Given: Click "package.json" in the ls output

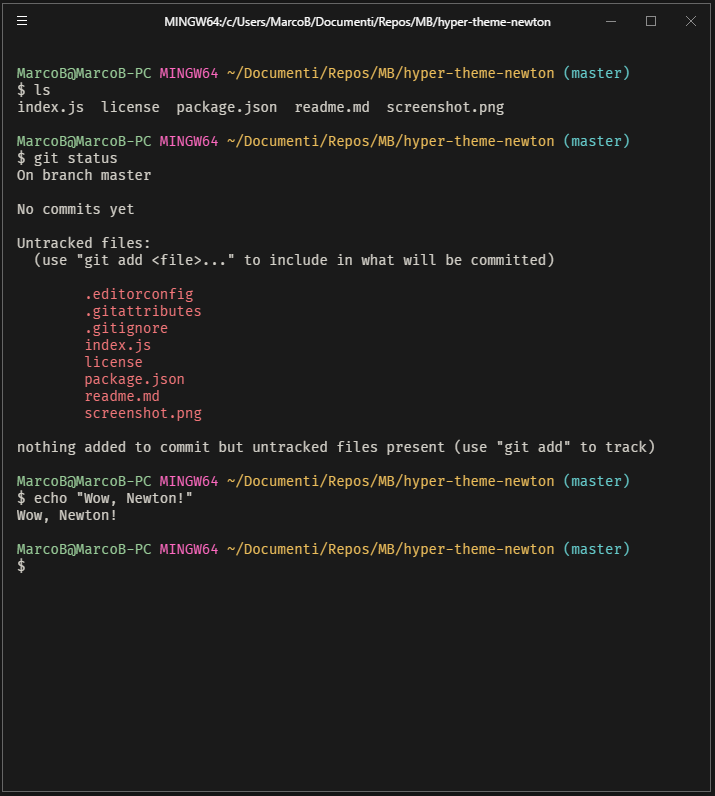Looking at the screenshot, I should tap(226, 107).
